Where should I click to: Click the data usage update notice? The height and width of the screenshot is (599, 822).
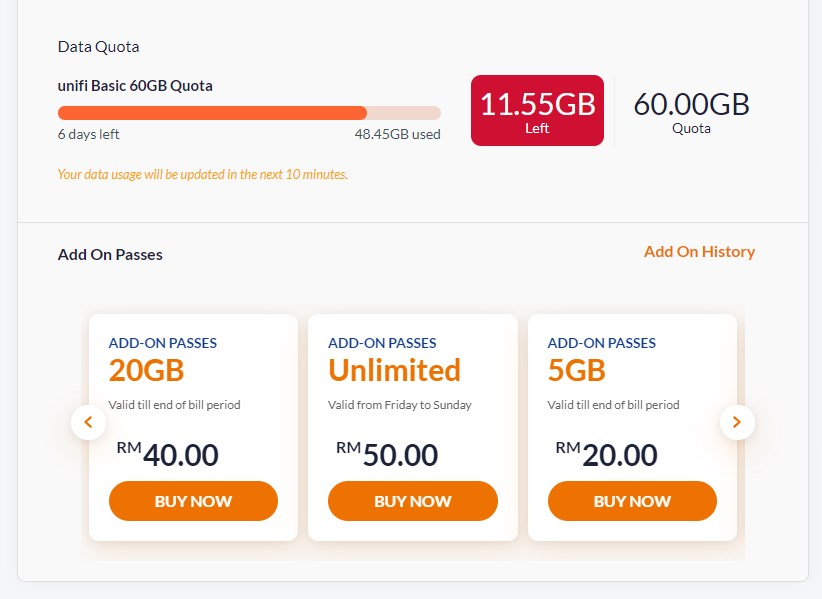pyautogui.click(x=203, y=174)
